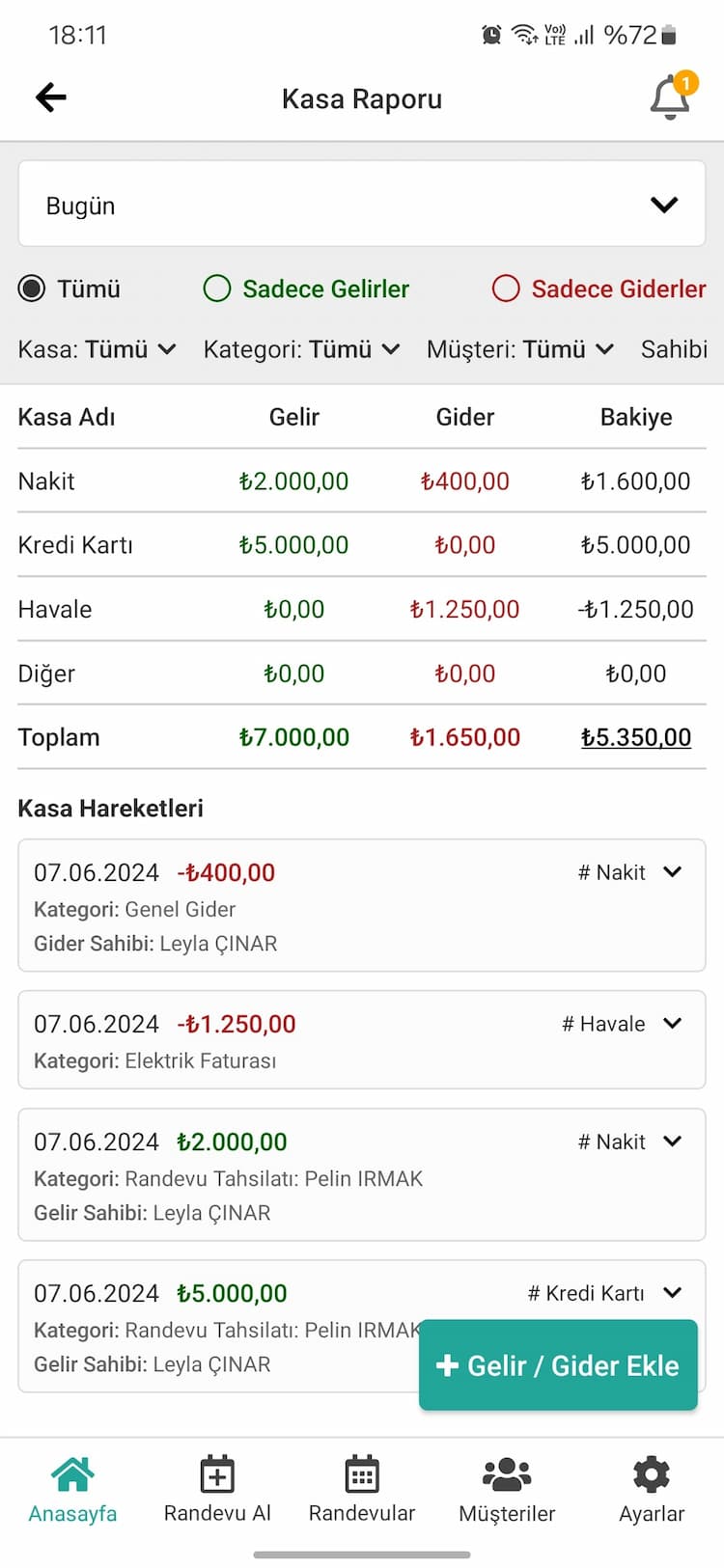Select Sadece Gelirler radio option

click(217, 289)
